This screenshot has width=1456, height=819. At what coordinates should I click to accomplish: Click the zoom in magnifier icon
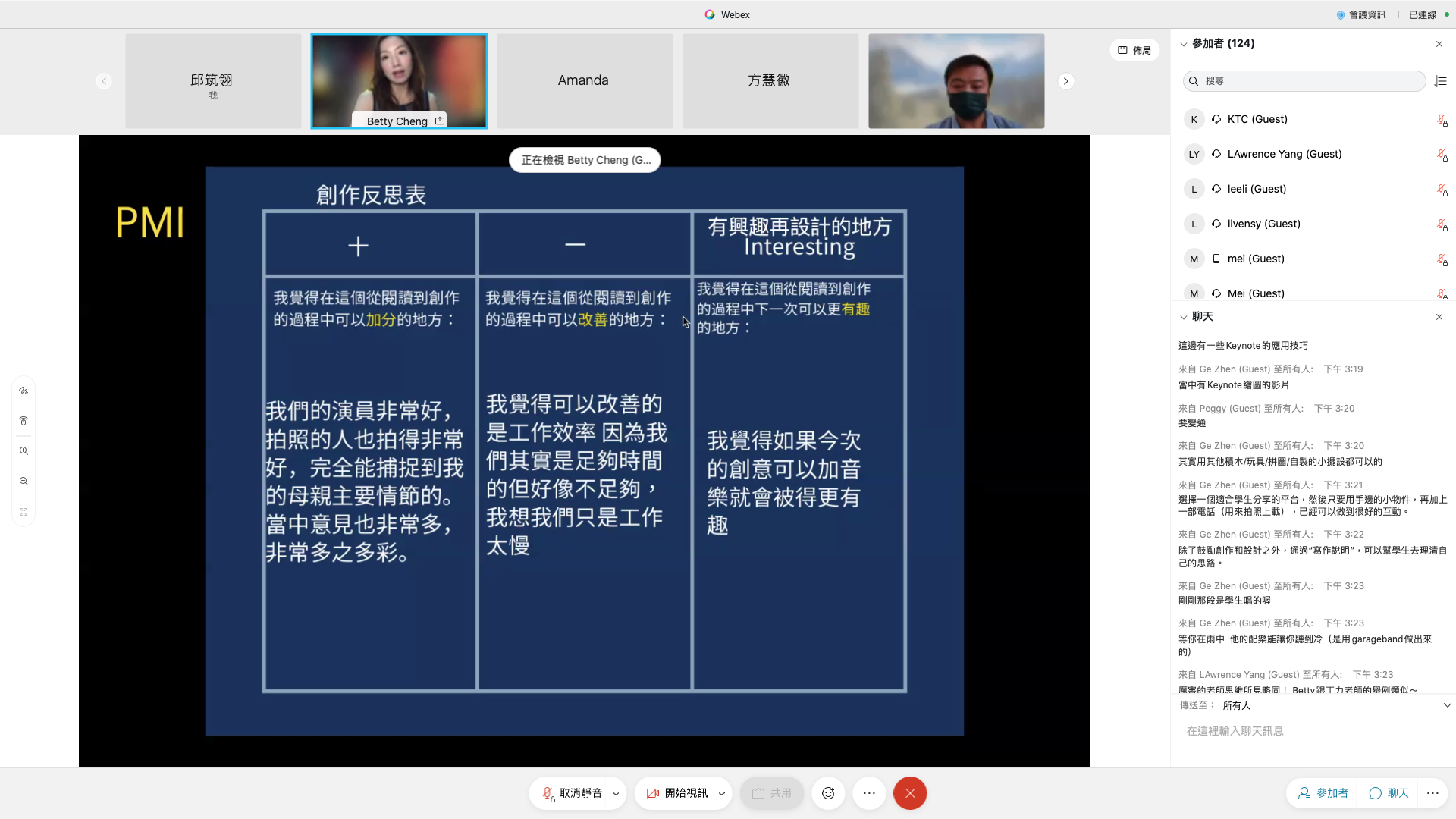click(x=24, y=451)
